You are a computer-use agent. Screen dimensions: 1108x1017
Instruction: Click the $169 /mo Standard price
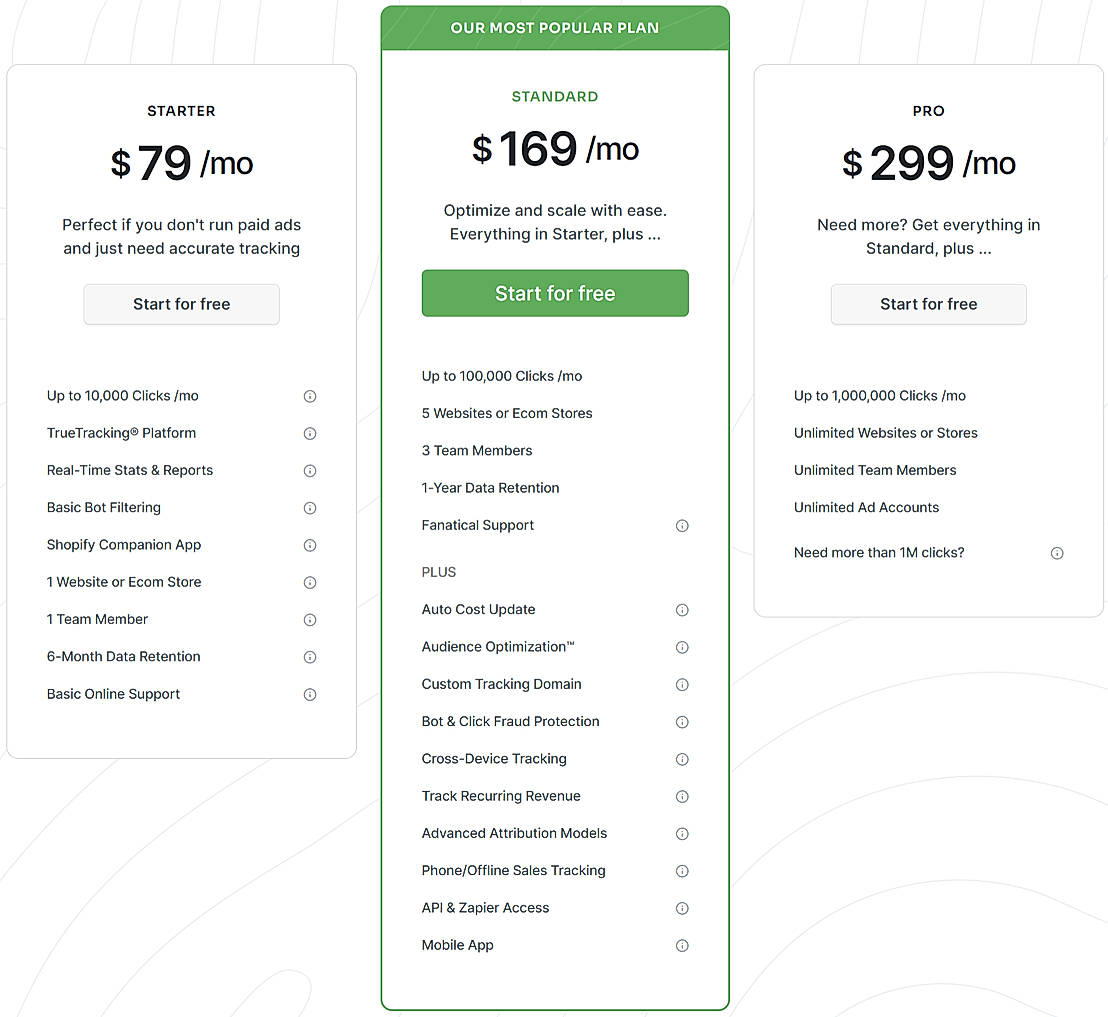tap(555, 149)
